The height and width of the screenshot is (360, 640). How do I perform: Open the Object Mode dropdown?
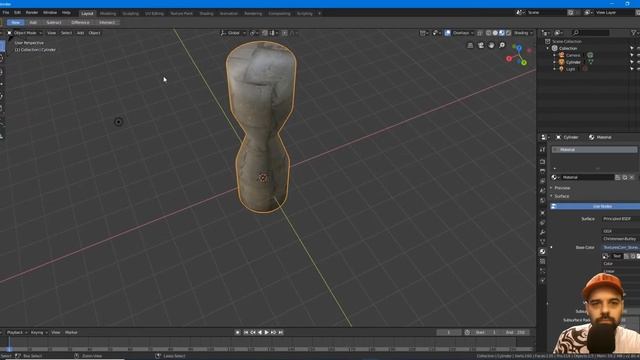point(25,33)
